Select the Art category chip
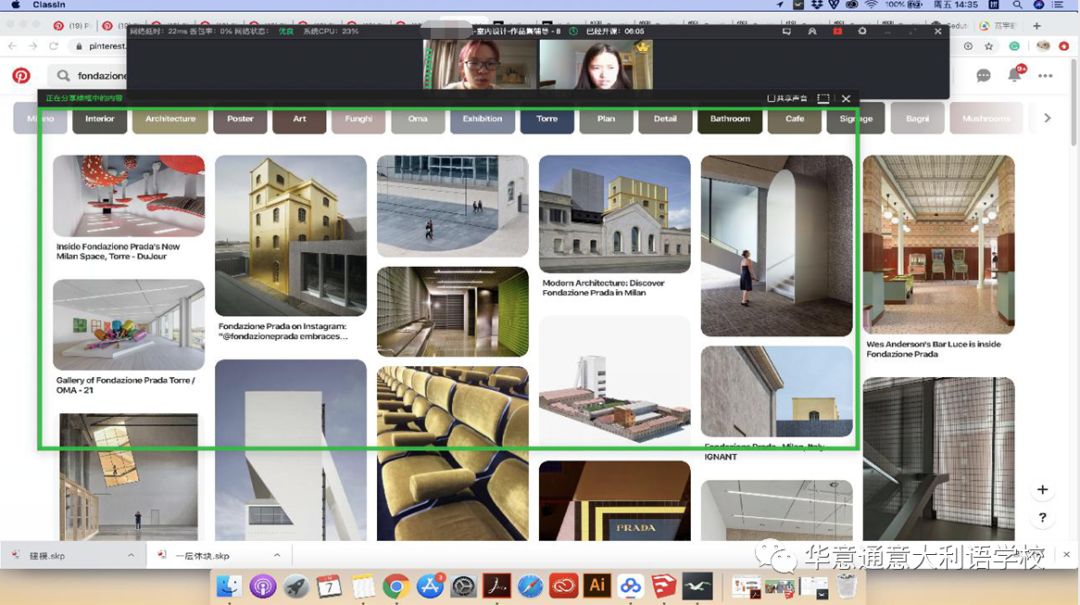Image resolution: width=1080 pixels, height=605 pixels. [299, 119]
